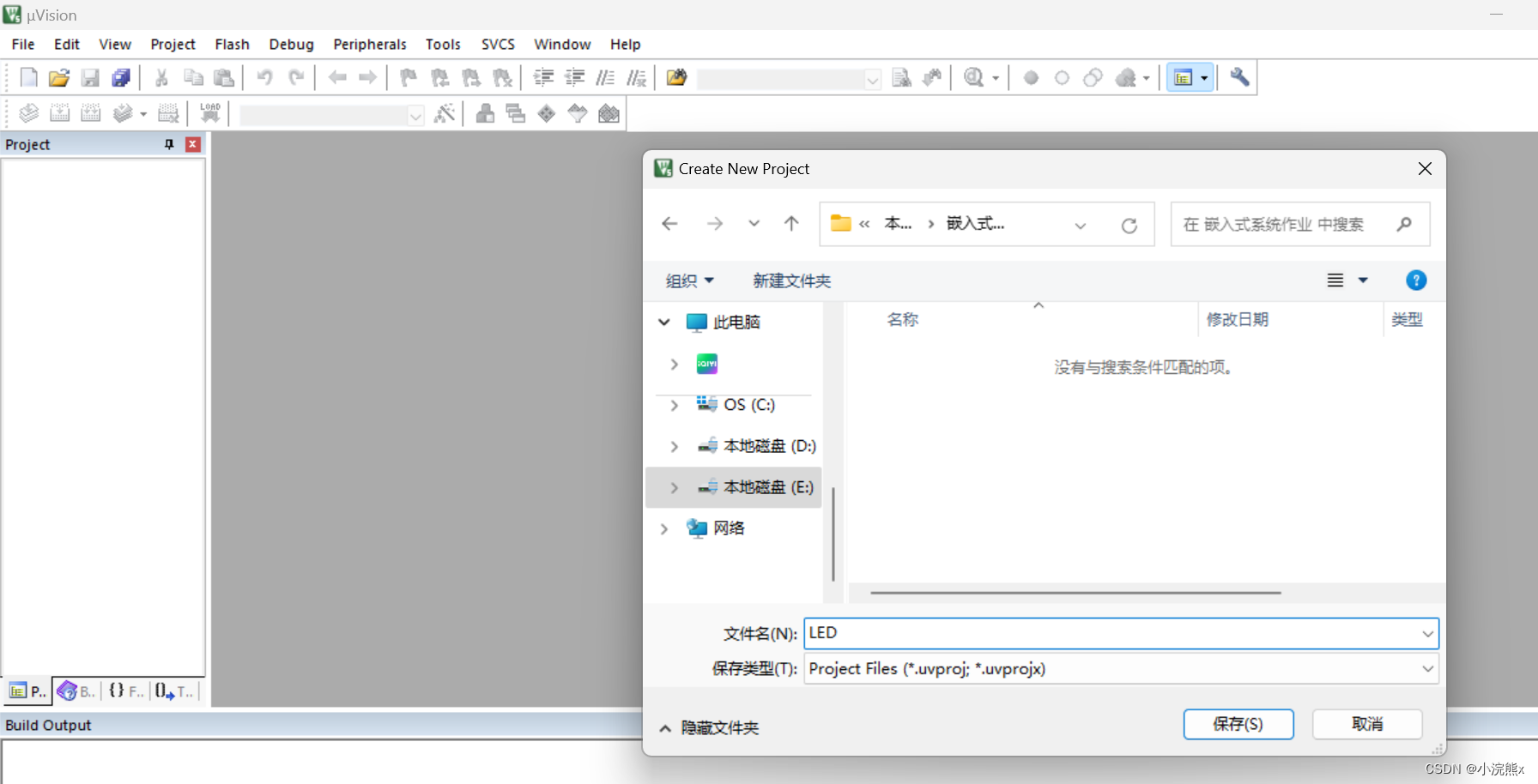Click the file name input field
This screenshot has height=784, width=1538.
[x=1111, y=634]
